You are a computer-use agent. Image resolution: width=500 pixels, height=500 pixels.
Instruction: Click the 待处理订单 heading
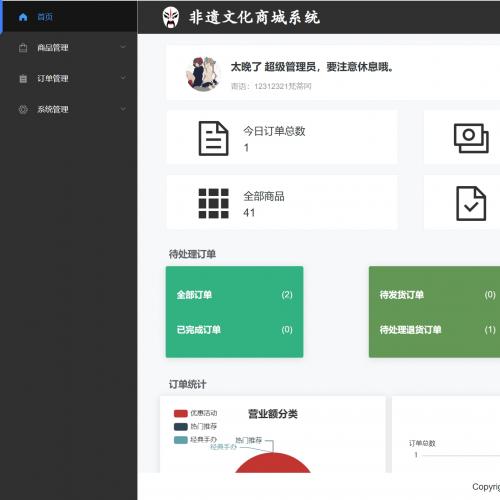coord(192,254)
